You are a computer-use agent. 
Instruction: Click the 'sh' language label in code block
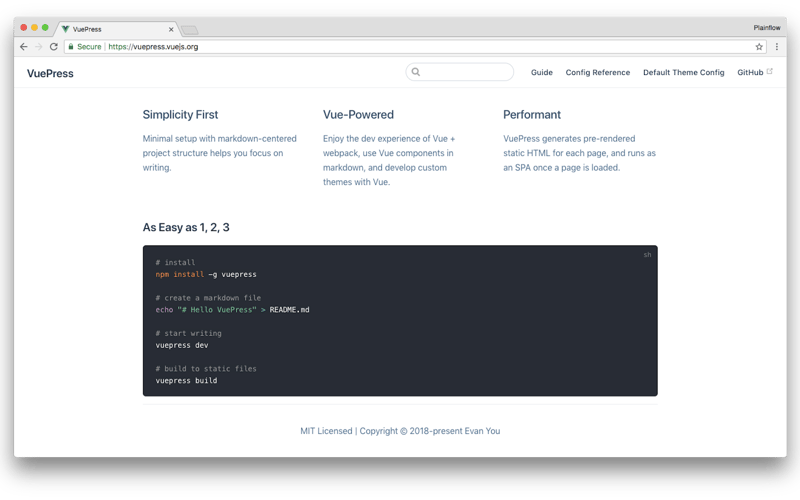tap(647, 255)
